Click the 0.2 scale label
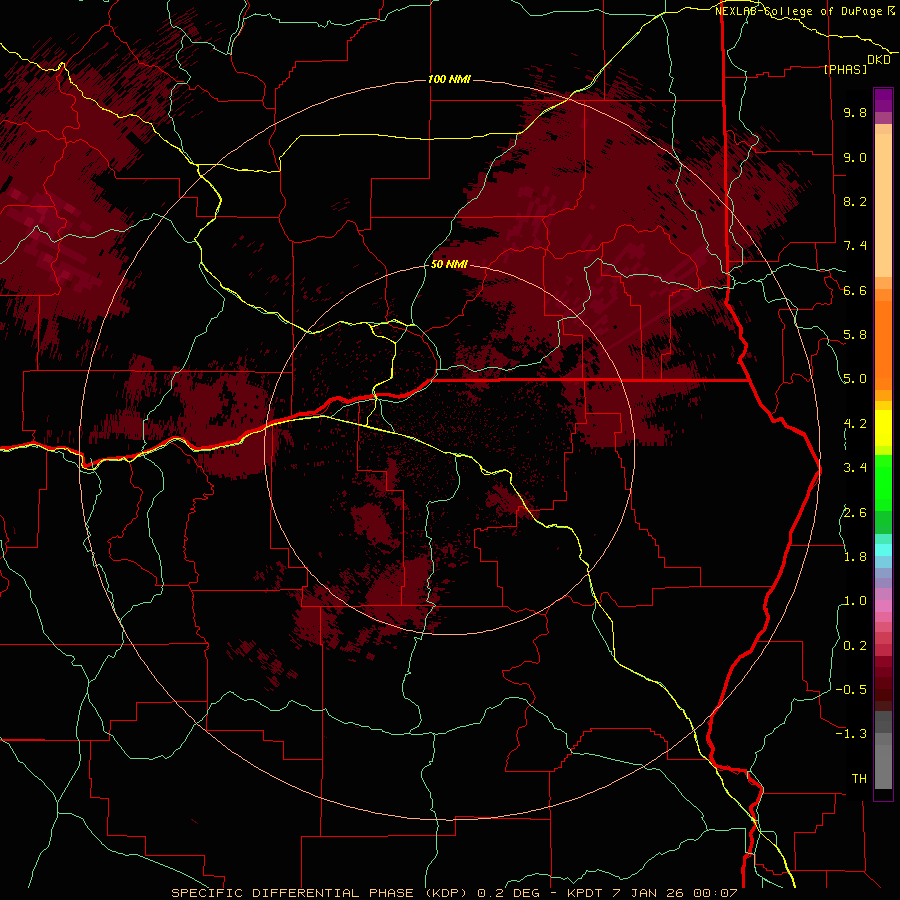Screen dimensions: 900x900 855,646
